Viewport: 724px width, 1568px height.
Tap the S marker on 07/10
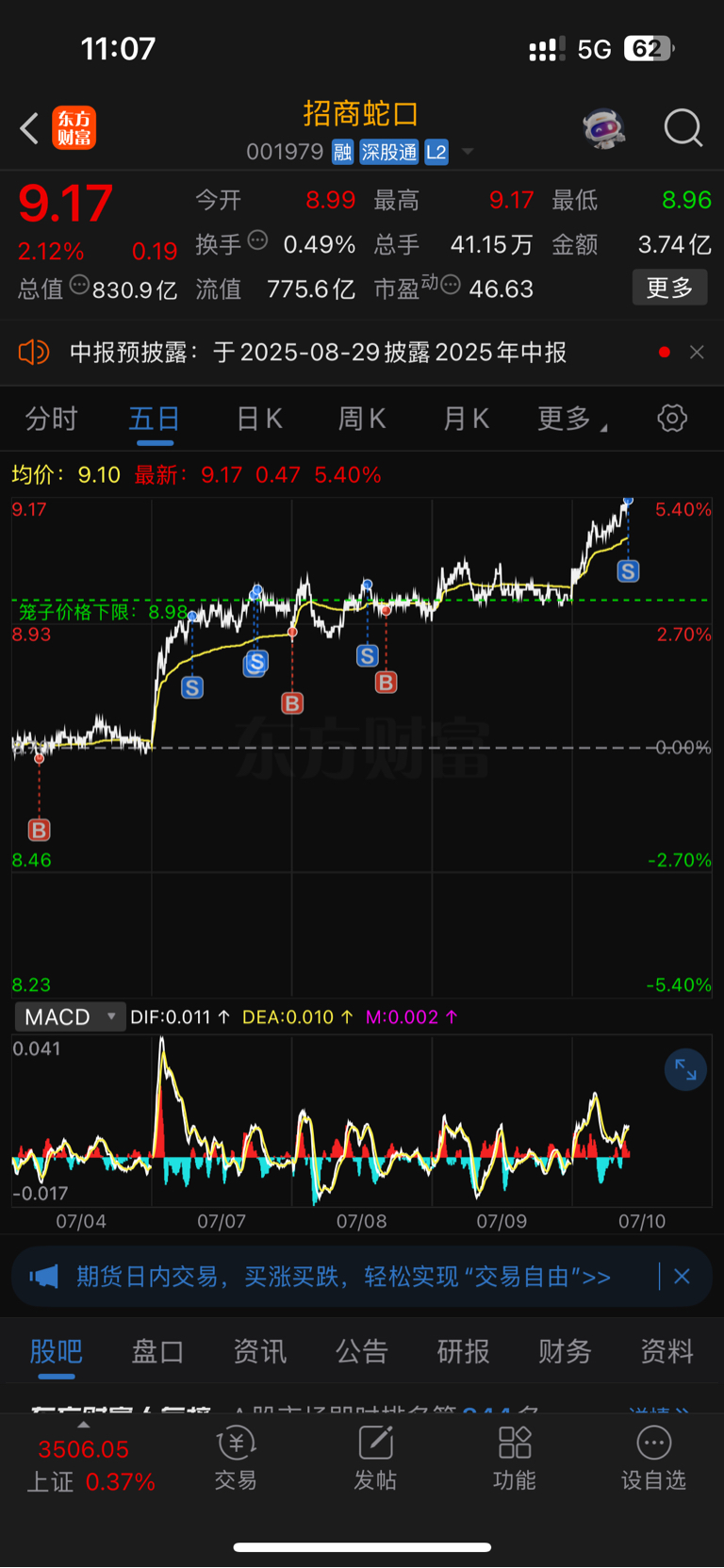pos(628,570)
